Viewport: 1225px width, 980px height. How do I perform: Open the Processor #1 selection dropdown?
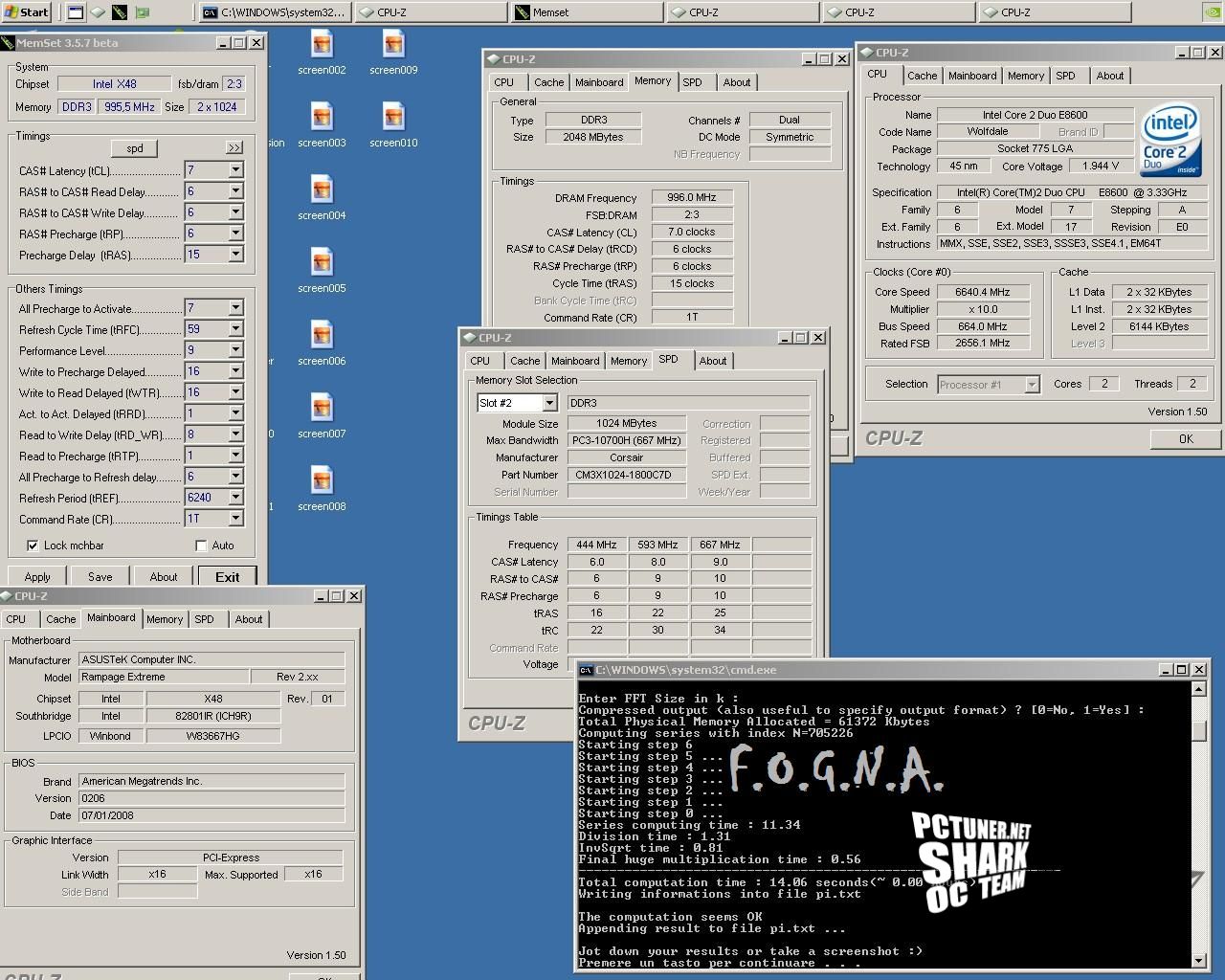1032,385
